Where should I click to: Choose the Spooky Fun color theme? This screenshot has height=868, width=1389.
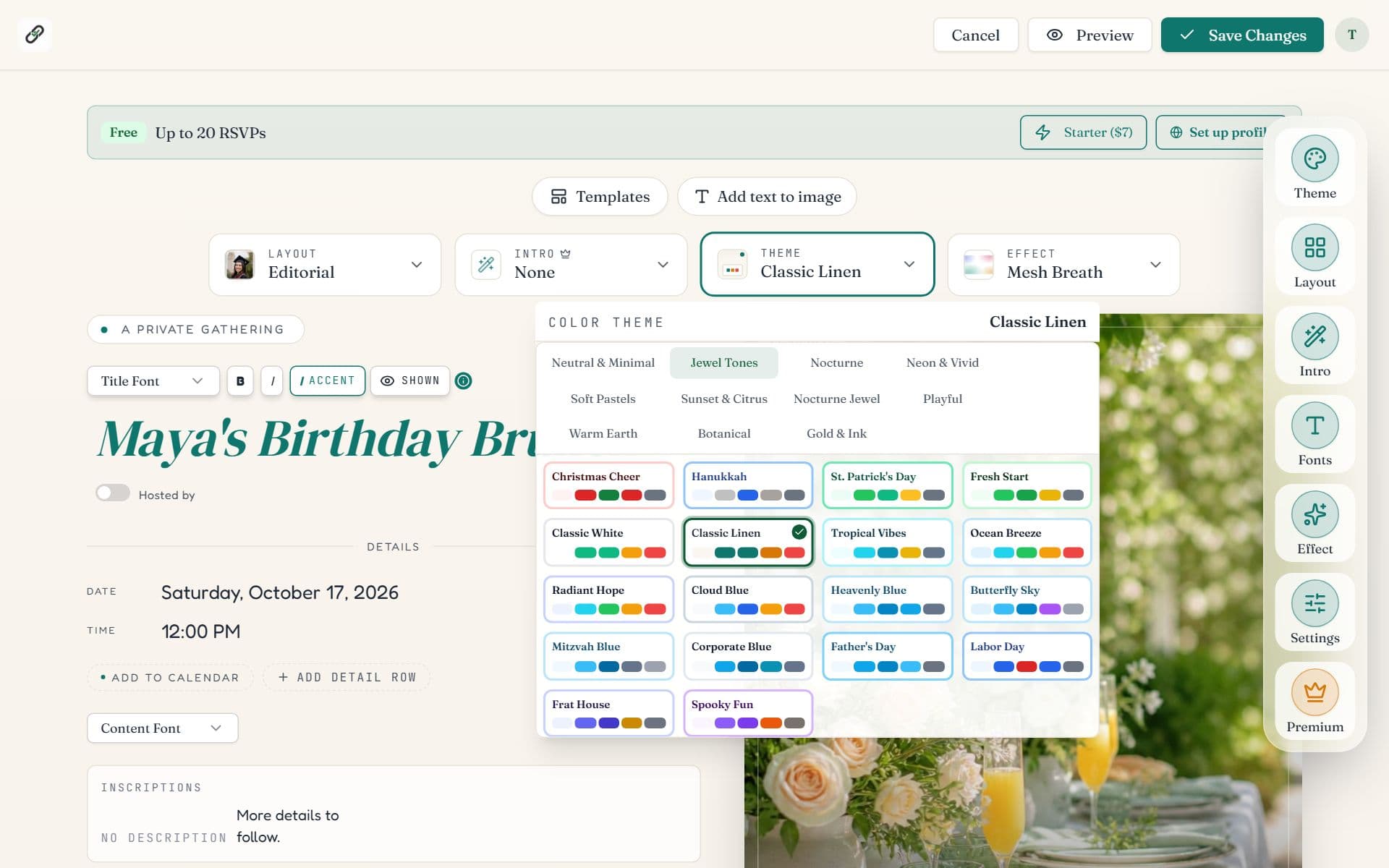pos(748,713)
